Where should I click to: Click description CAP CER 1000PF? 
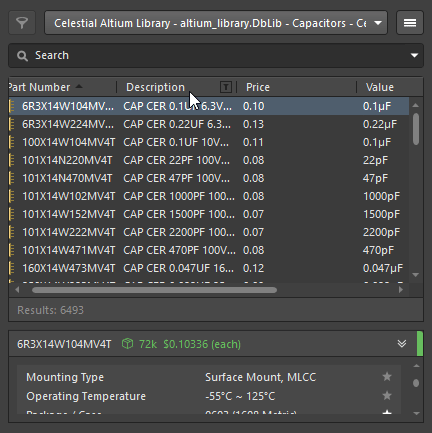179,196
